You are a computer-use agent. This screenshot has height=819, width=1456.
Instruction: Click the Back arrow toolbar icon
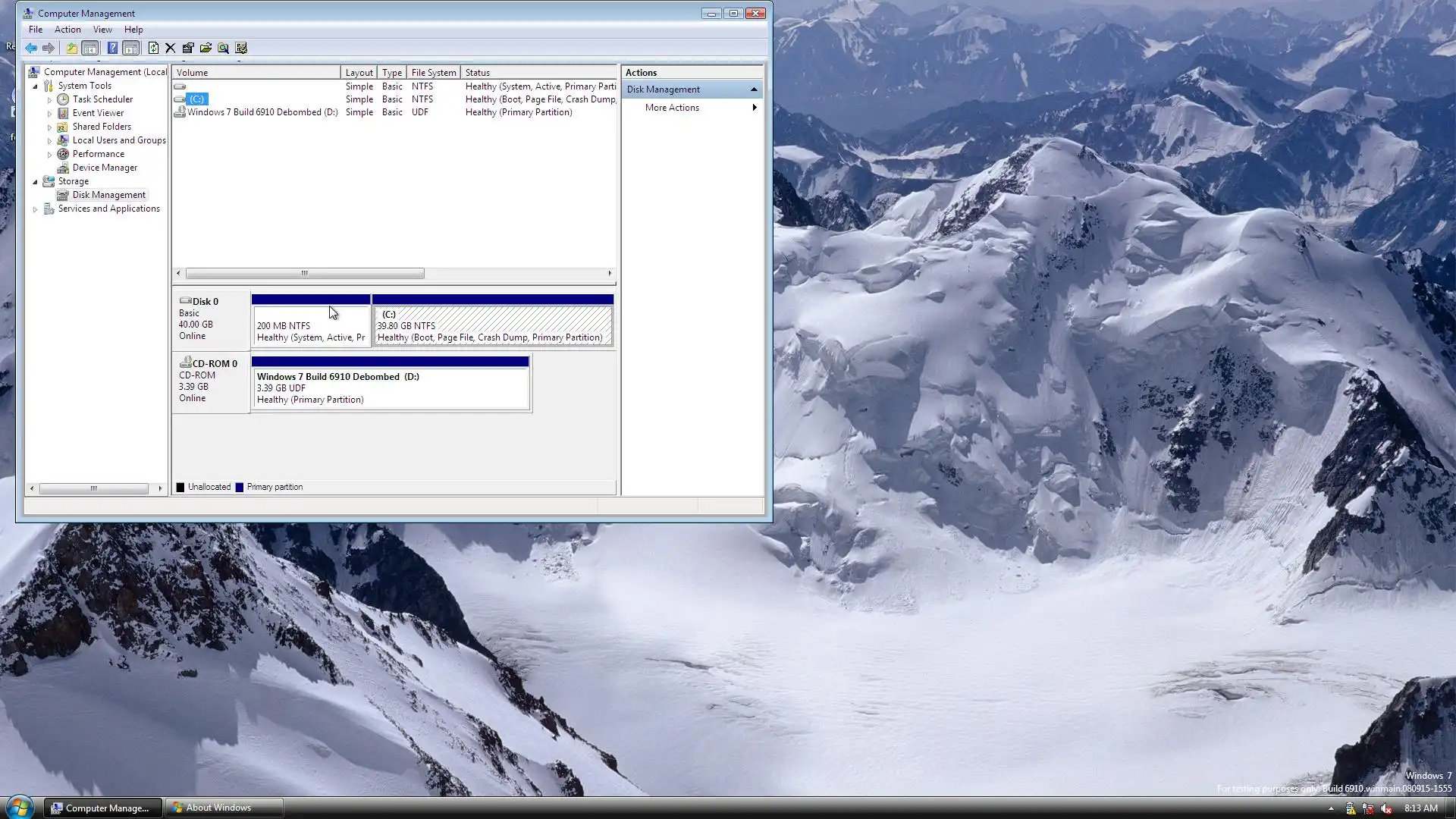[x=31, y=48]
